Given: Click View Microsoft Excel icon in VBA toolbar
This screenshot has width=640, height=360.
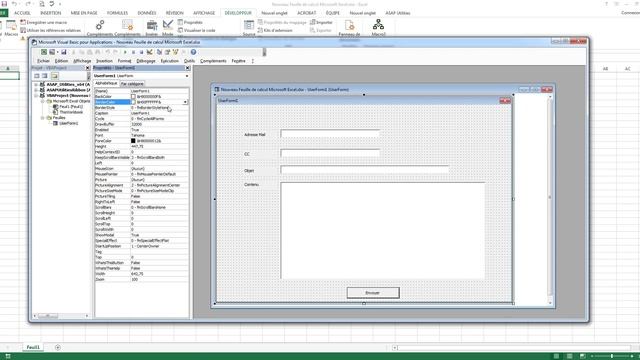Looking at the screenshot, I should pos(44,52).
